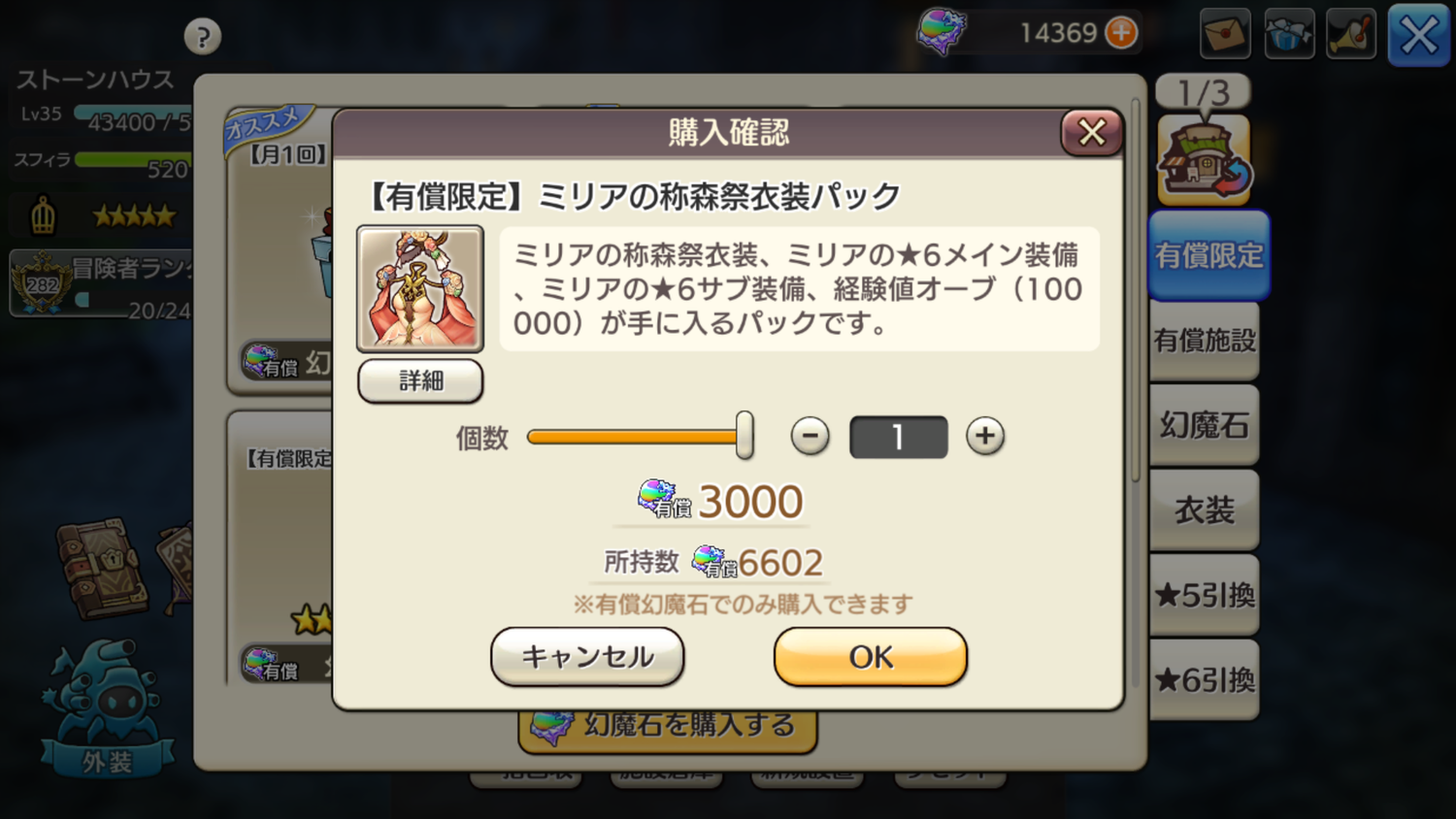Click the question mark help icon
Screen dimensions: 1456x819
click(x=203, y=38)
